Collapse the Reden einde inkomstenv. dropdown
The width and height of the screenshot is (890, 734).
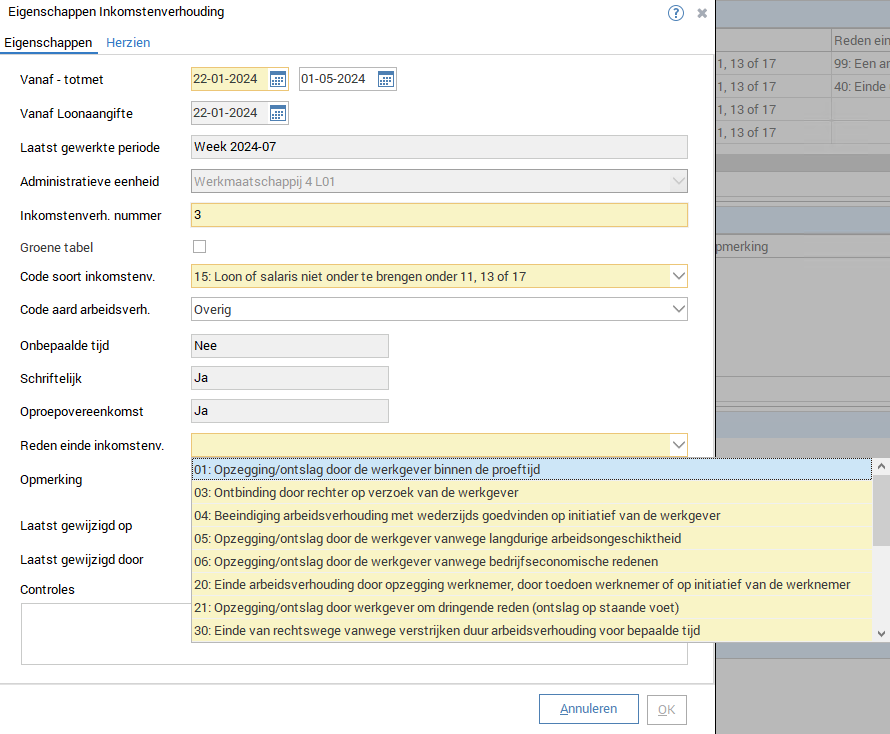(678, 444)
